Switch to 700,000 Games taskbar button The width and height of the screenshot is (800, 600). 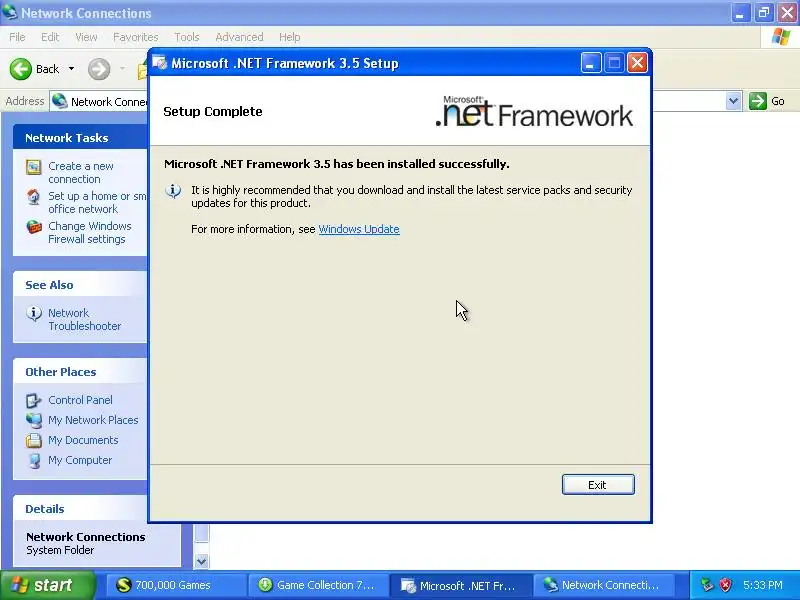tap(176, 585)
